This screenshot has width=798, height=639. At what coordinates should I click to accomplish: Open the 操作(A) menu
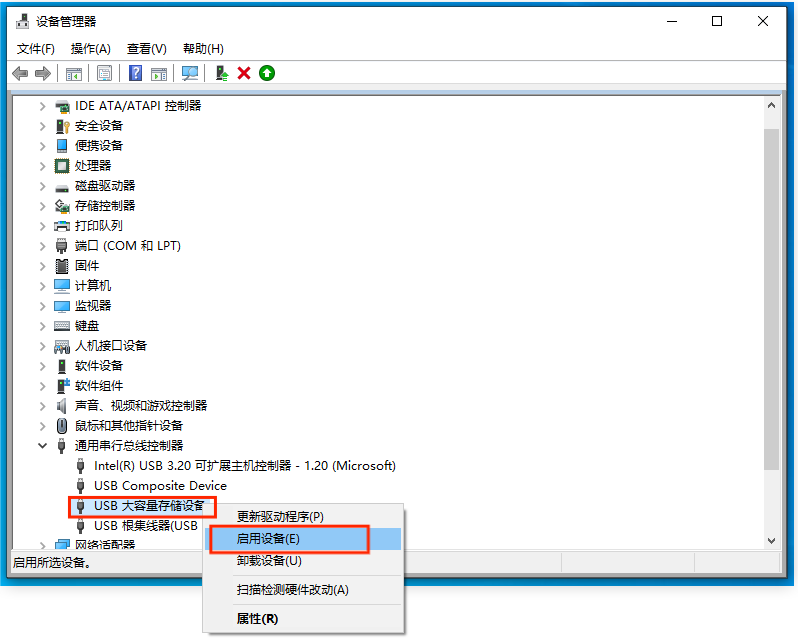pyautogui.click(x=91, y=49)
